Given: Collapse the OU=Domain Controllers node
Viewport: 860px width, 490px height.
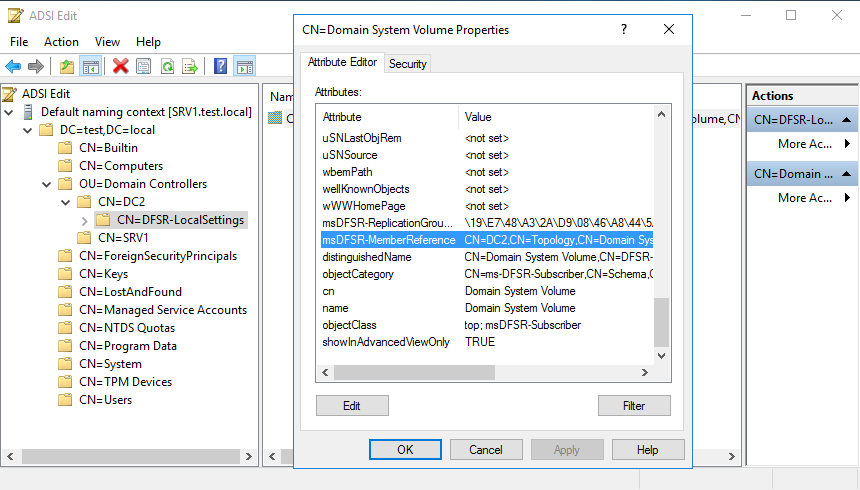Looking at the screenshot, I should coord(47,184).
